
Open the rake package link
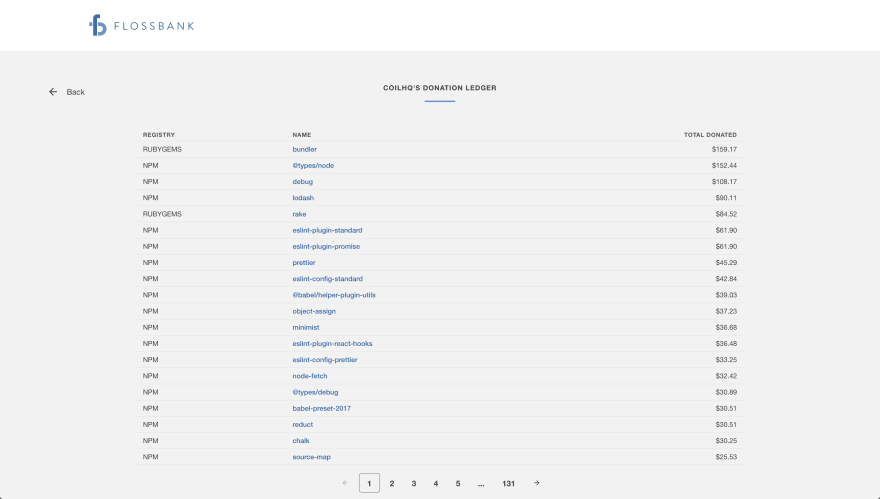tap(299, 214)
